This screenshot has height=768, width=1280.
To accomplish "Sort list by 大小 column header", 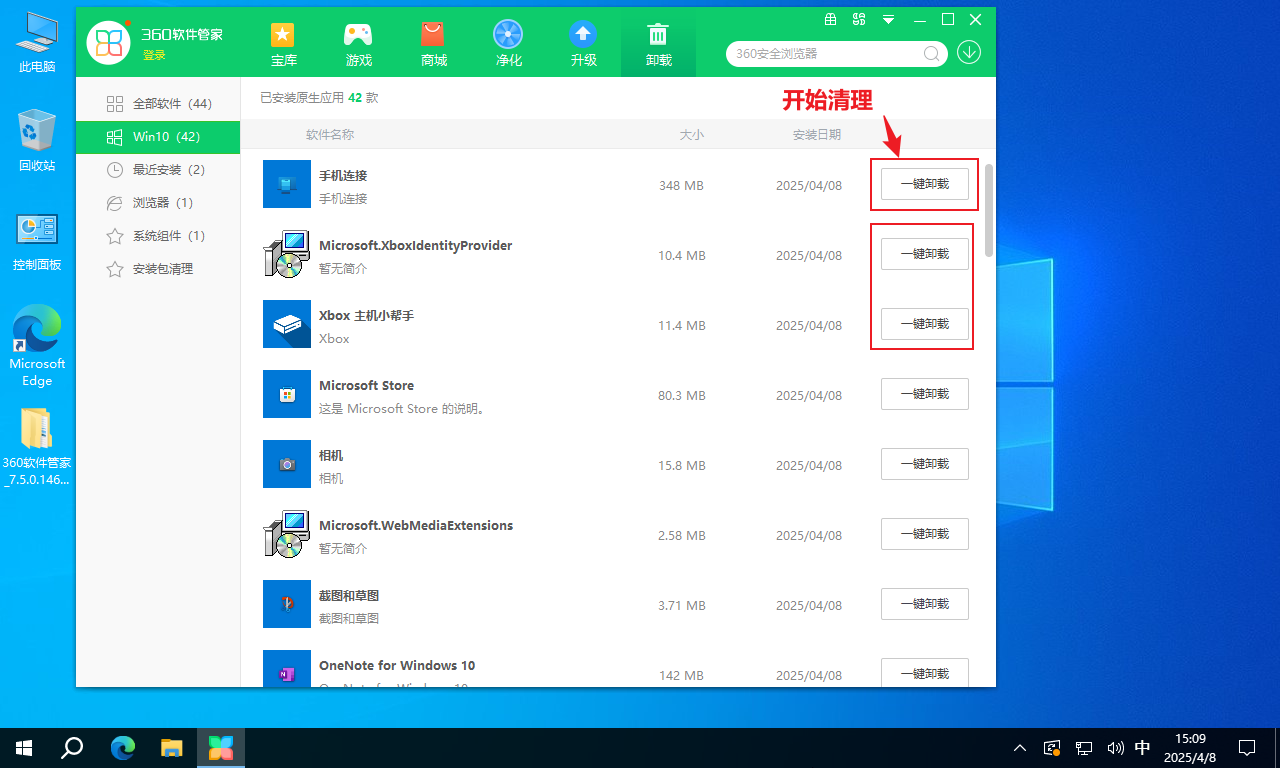I will click(x=692, y=134).
